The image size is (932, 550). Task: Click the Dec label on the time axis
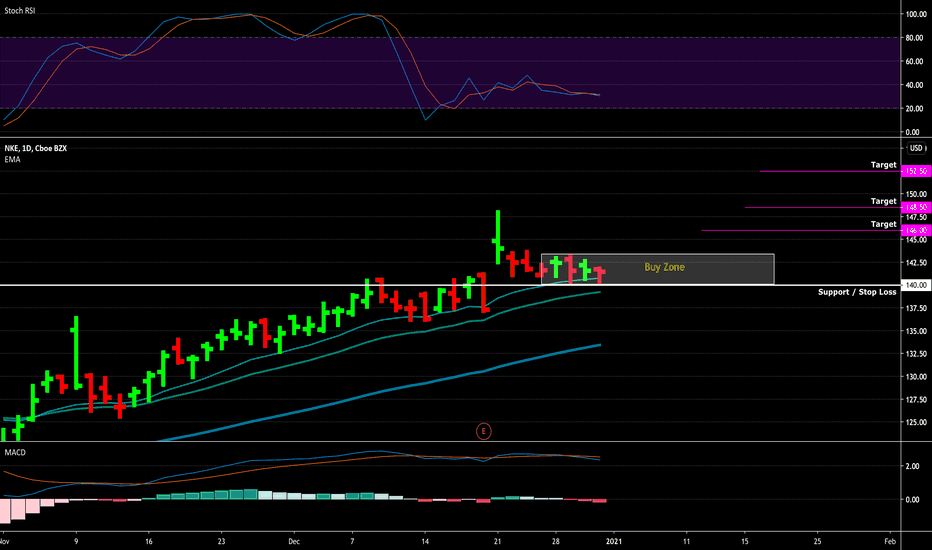coord(294,541)
